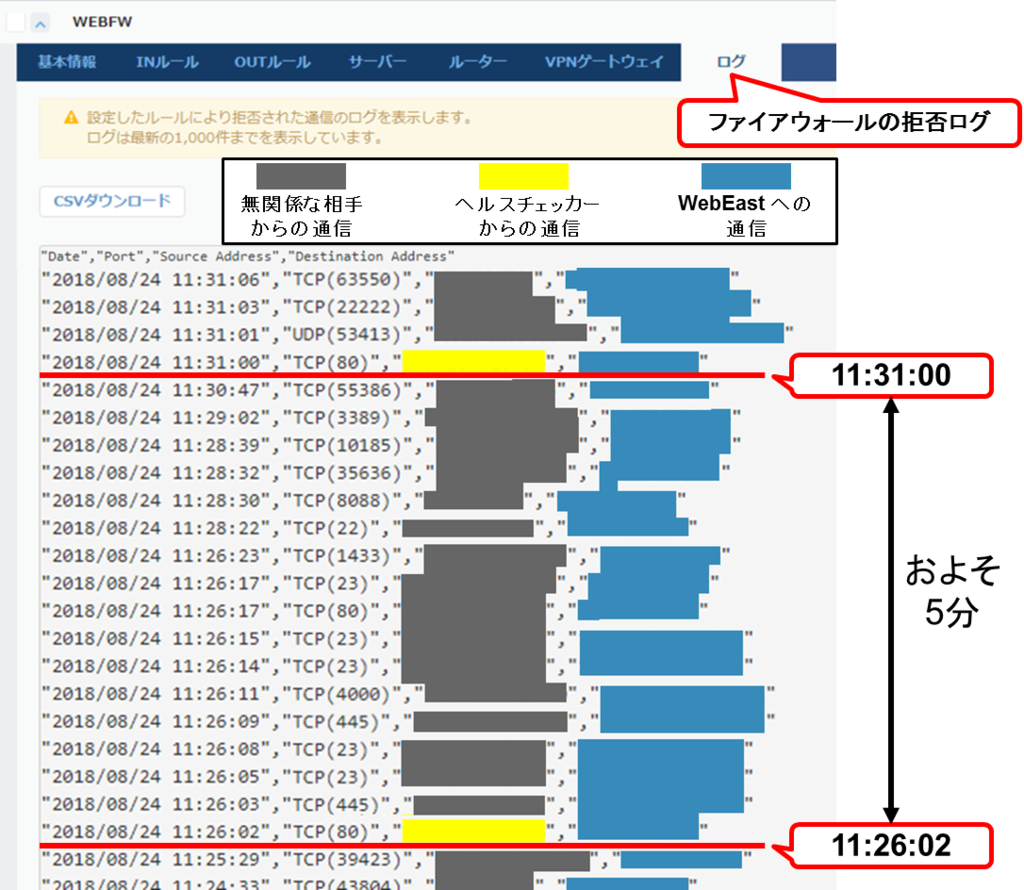Collapse the WEBFW section chevron
This screenshot has width=1024, height=890.
[x=40, y=24]
